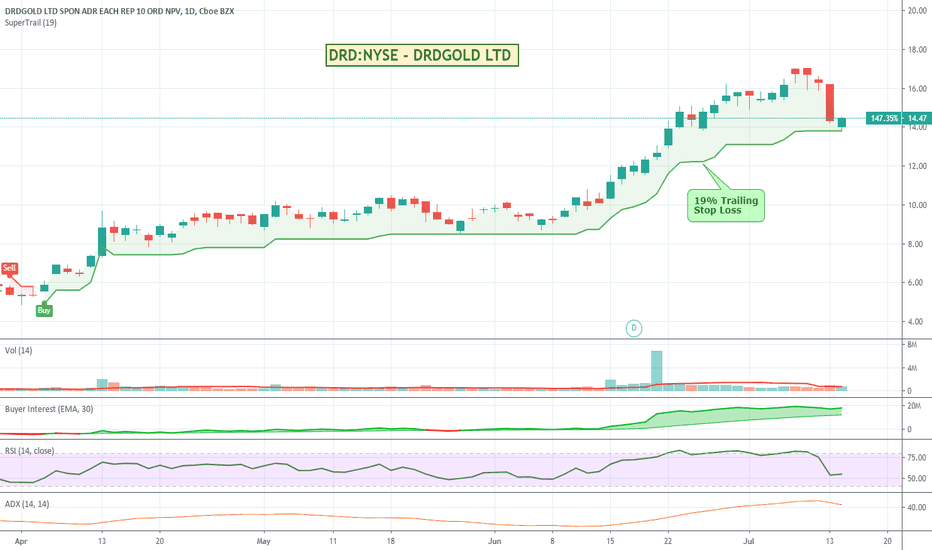Click the DRD:NYSE - DRDGOLD LTD title label
The height and width of the screenshot is (550, 932).
tap(422, 55)
